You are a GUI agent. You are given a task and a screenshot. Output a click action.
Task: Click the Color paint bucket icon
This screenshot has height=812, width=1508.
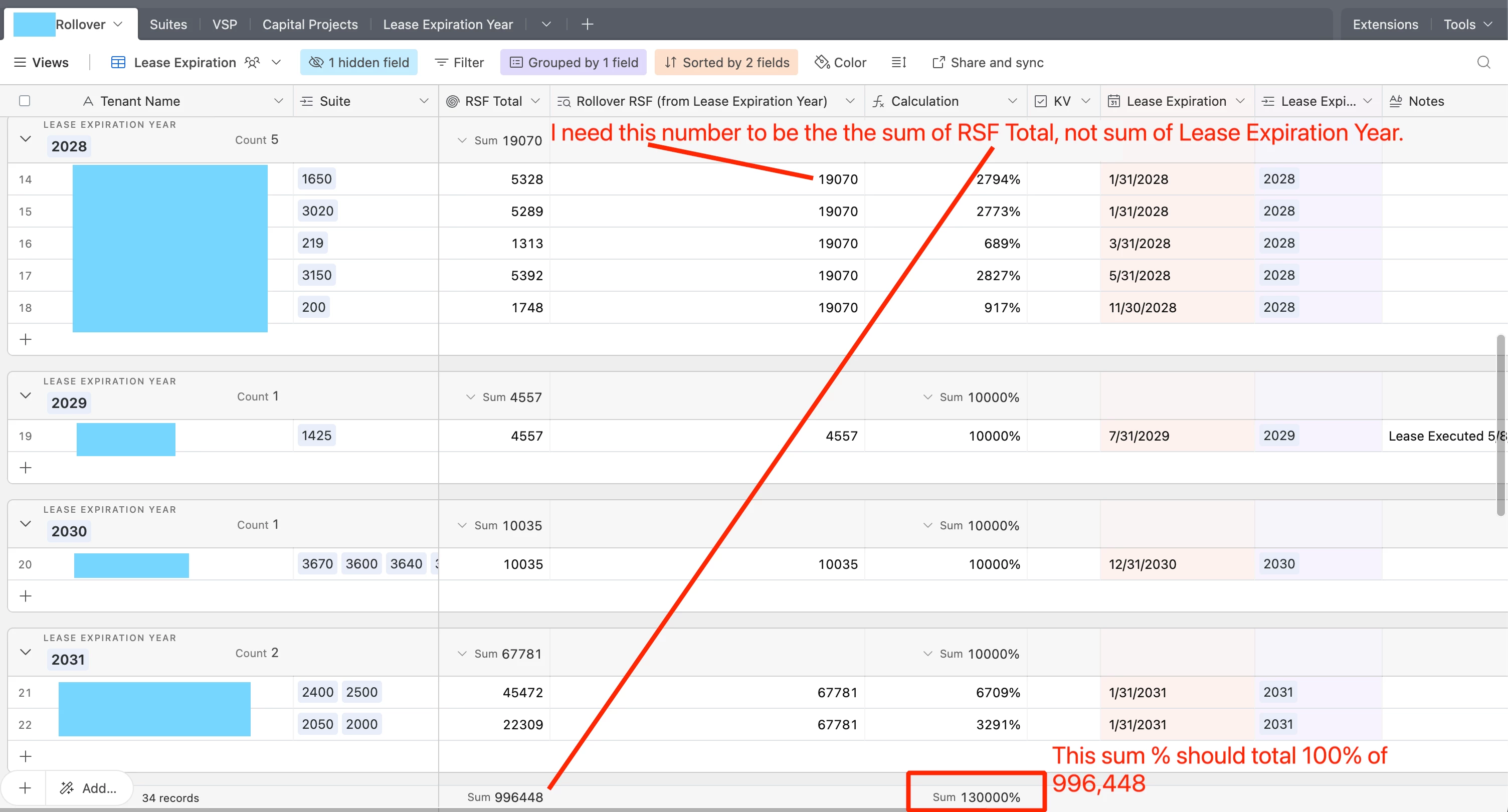click(822, 62)
